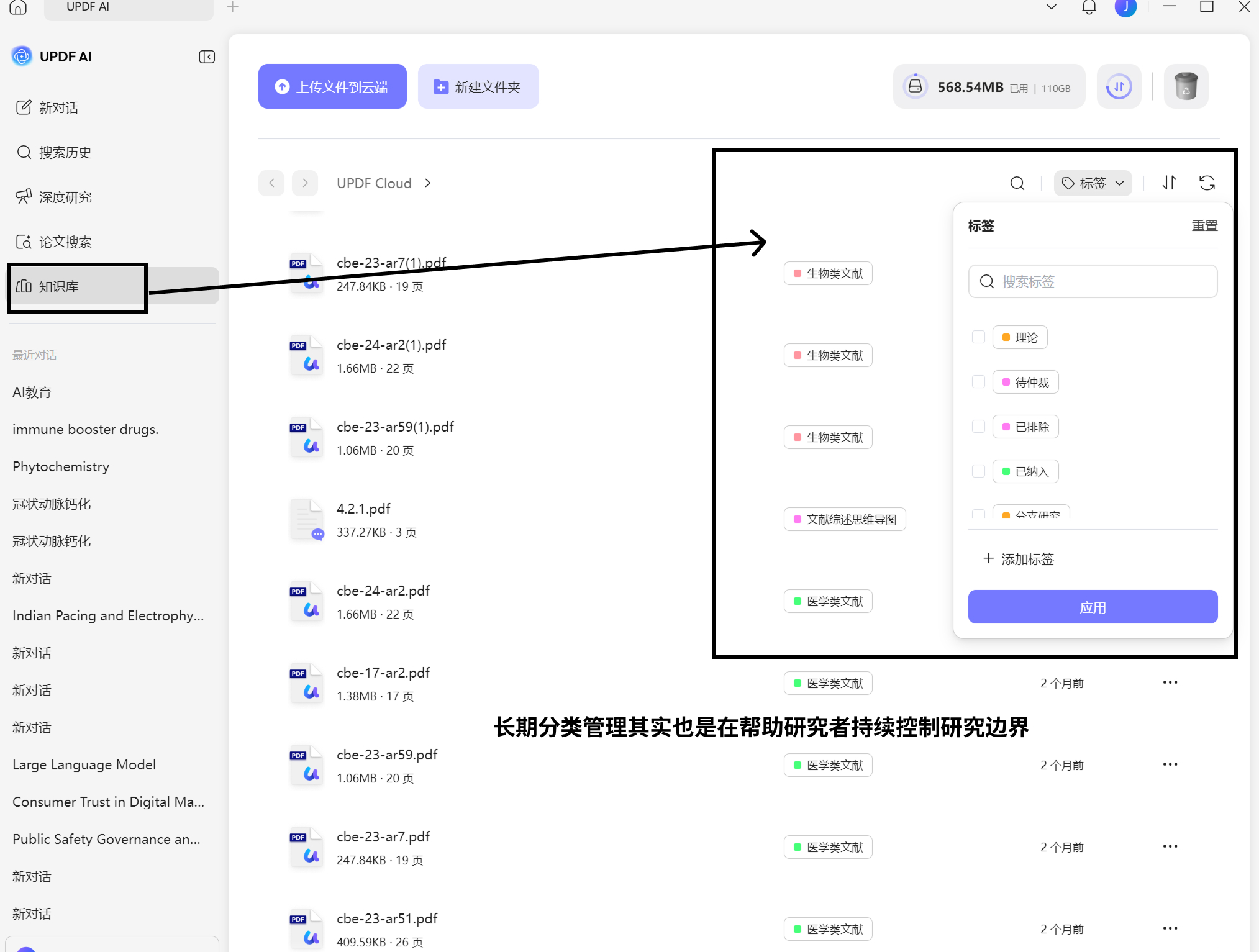
Task: Open the title bar dropdown chevron
Action: 1051,7
